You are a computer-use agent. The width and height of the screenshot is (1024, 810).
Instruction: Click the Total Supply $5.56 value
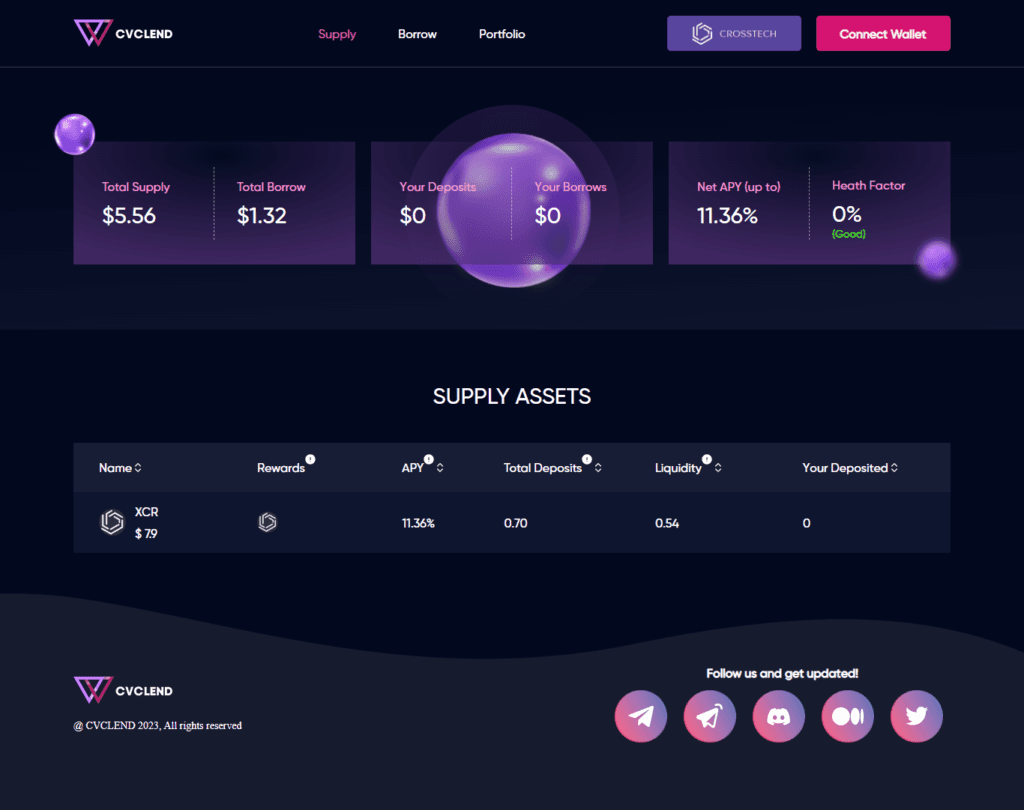[x=129, y=216]
